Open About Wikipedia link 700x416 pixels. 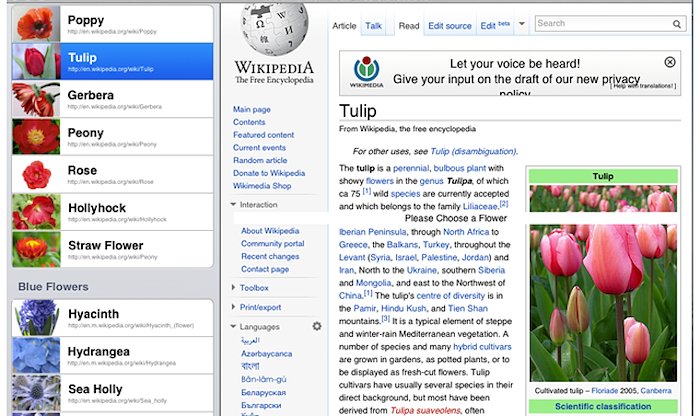270,231
